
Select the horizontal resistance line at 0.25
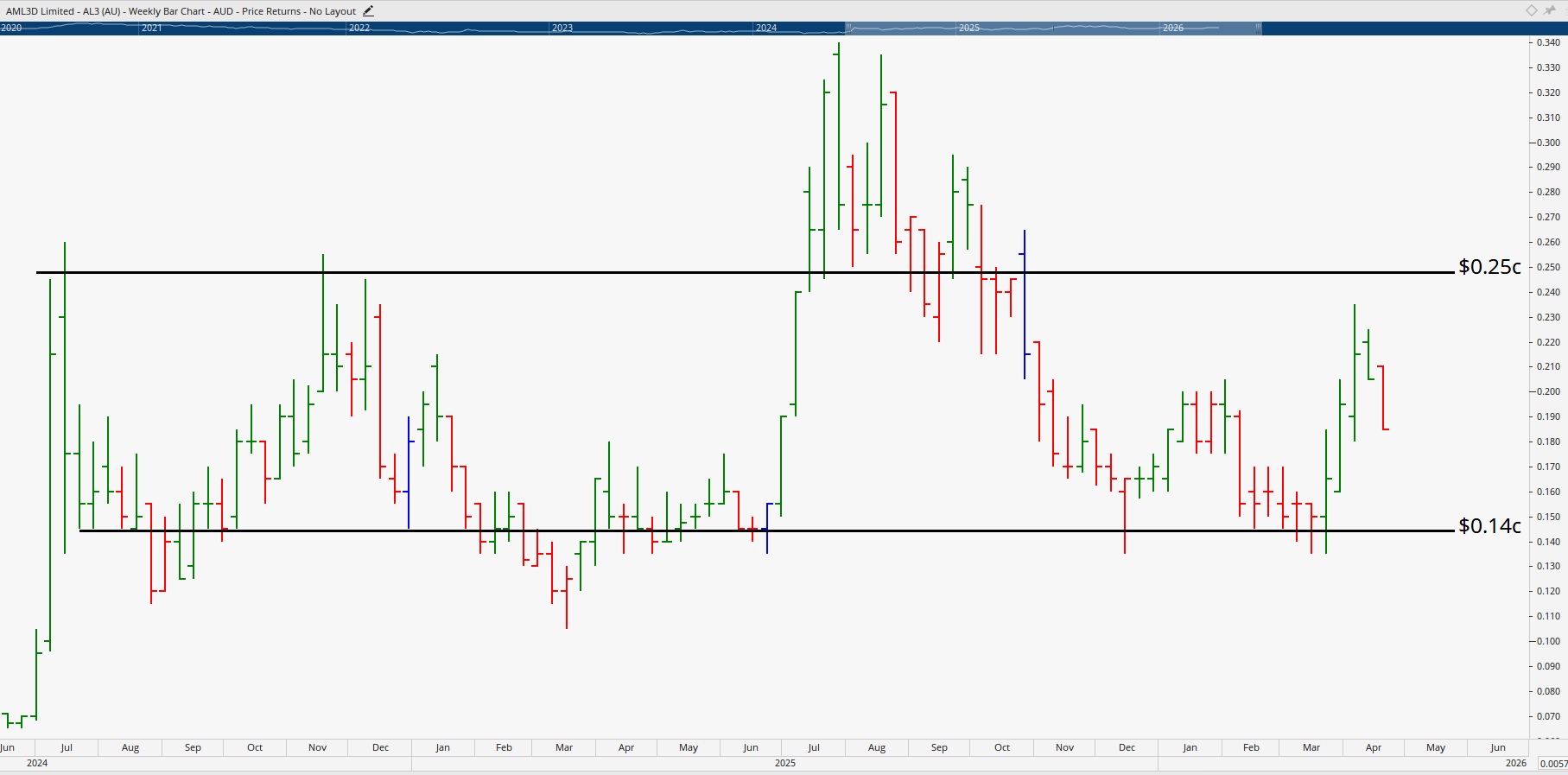pyautogui.click(x=745, y=273)
